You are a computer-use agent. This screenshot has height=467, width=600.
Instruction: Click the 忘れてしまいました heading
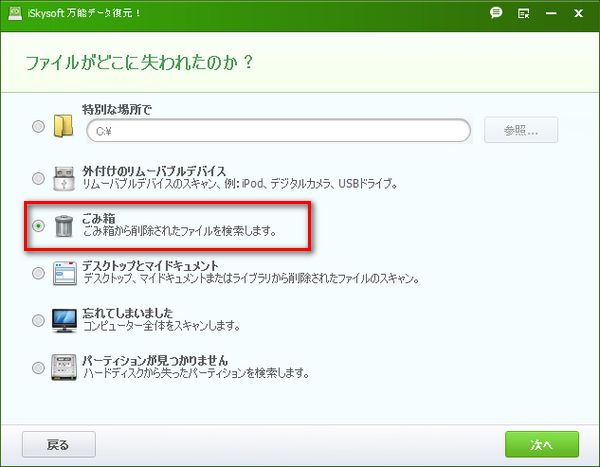click(x=127, y=313)
